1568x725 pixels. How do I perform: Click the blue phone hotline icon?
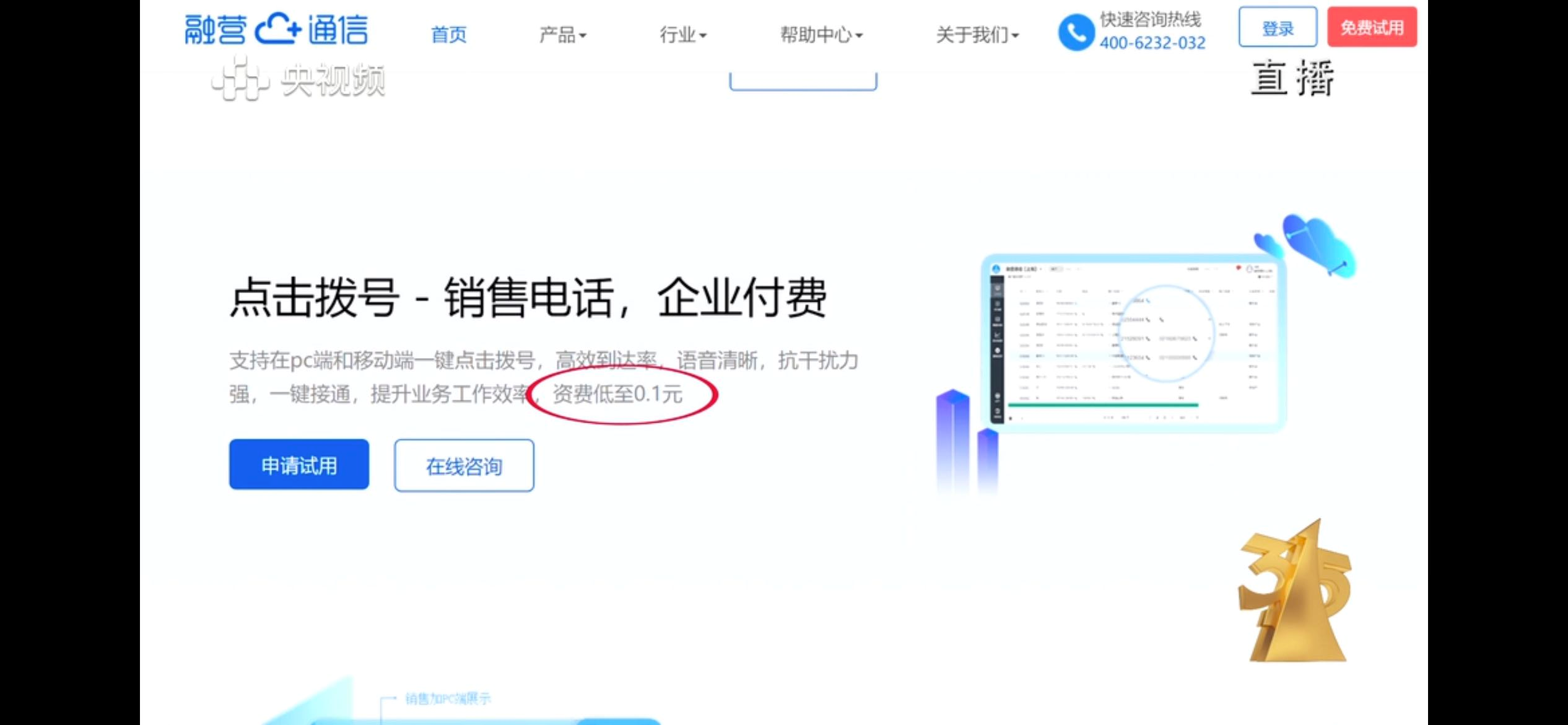pyautogui.click(x=1076, y=32)
